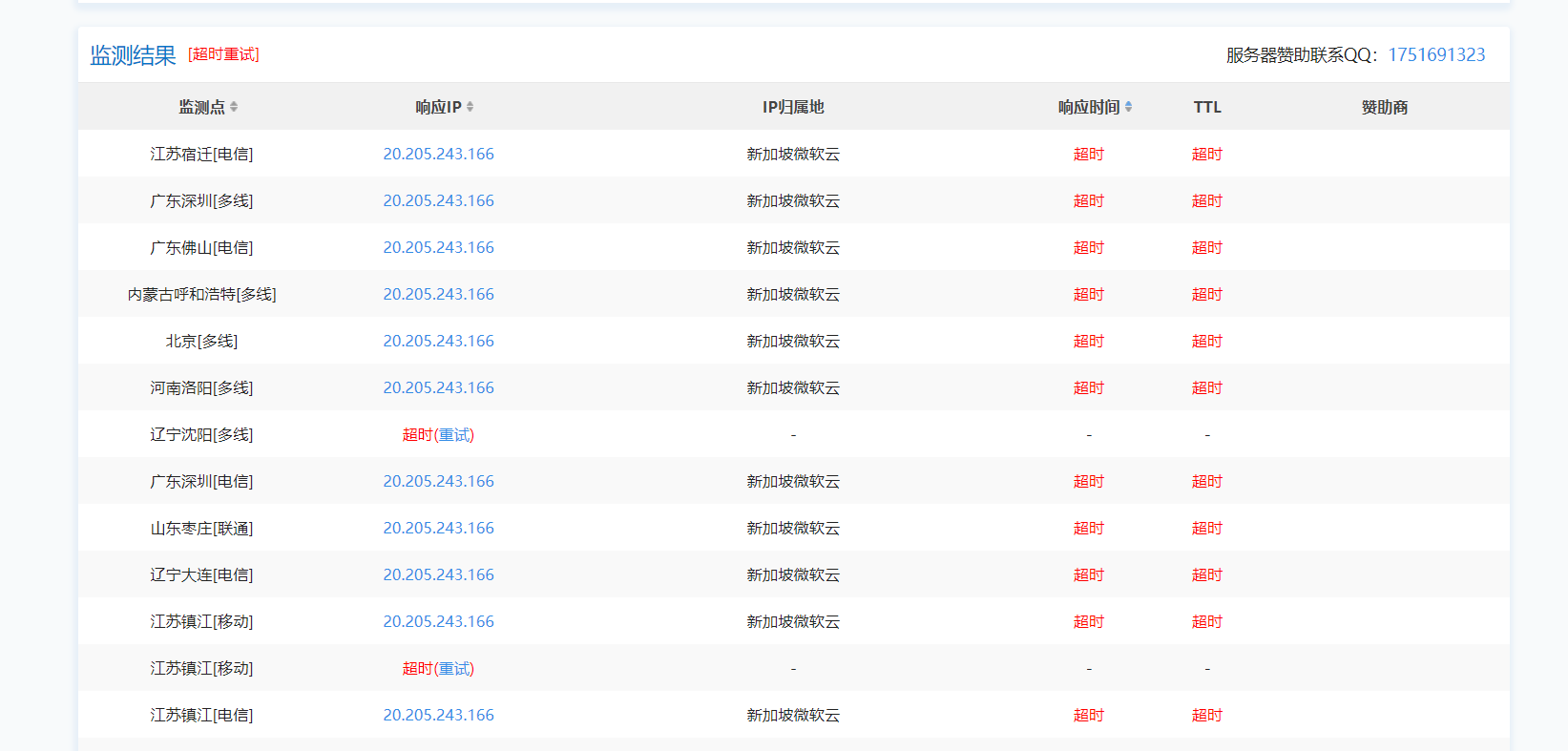The width and height of the screenshot is (1568, 751).
Task: Click sort icon next to 监测点 header
Action: [x=234, y=107]
